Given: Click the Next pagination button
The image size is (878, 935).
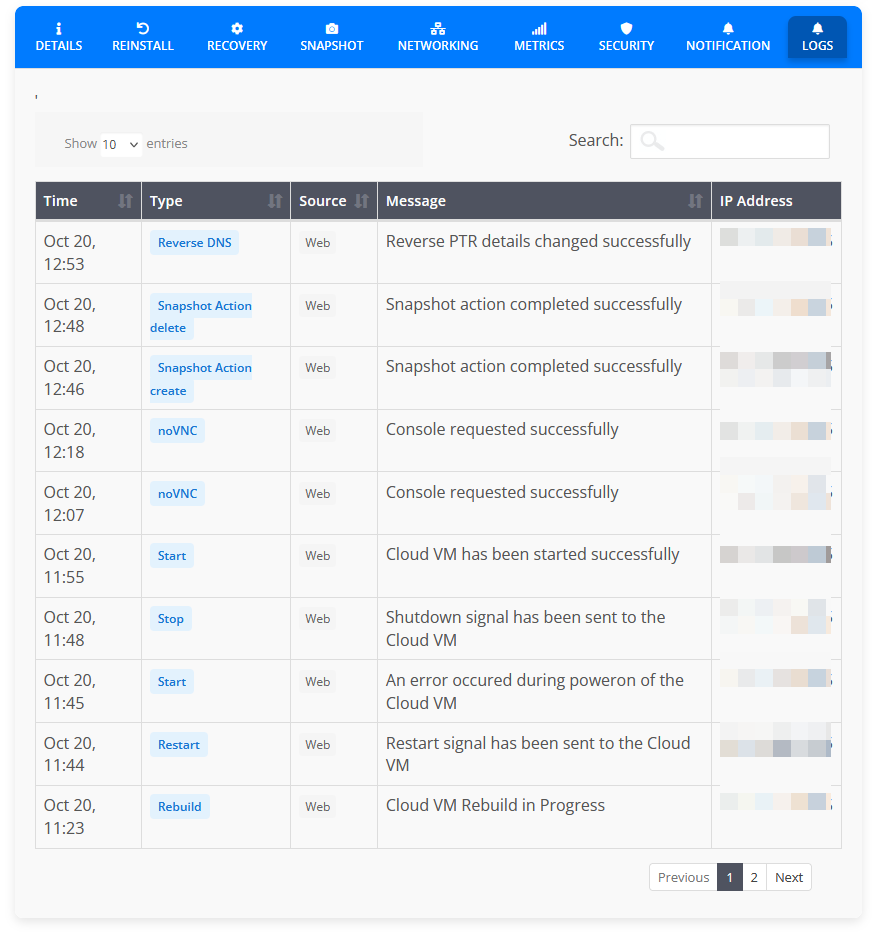Looking at the screenshot, I should click(x=789, y=877).
